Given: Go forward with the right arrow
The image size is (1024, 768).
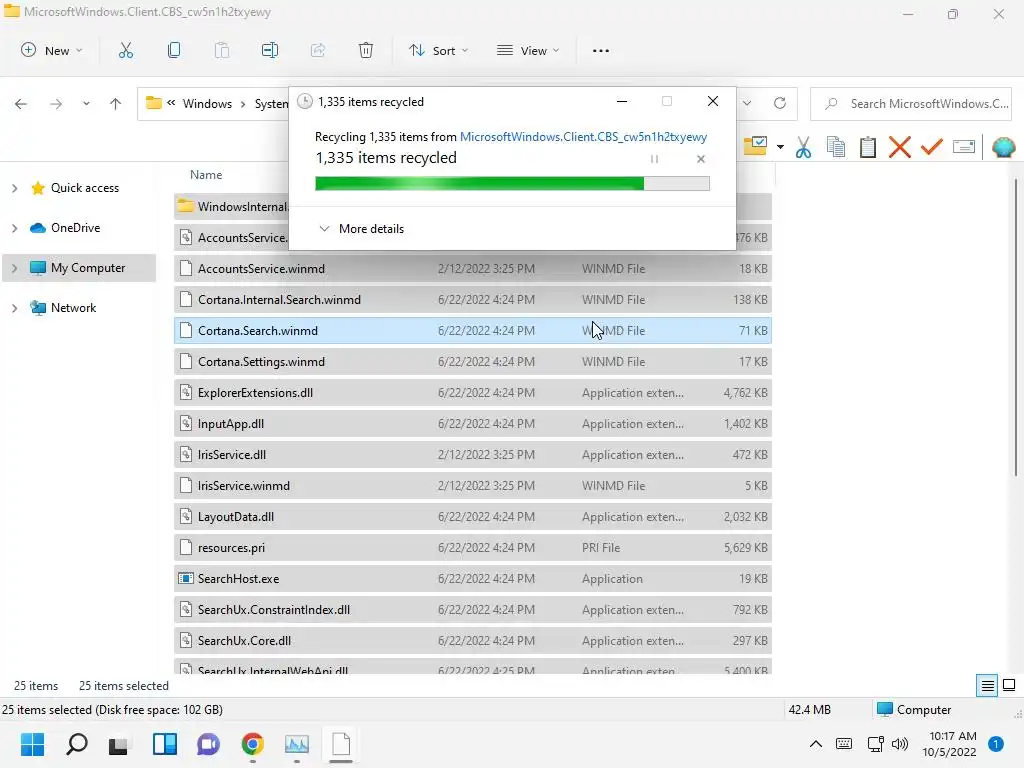Looking at the screenshot, I should (56, 104).
